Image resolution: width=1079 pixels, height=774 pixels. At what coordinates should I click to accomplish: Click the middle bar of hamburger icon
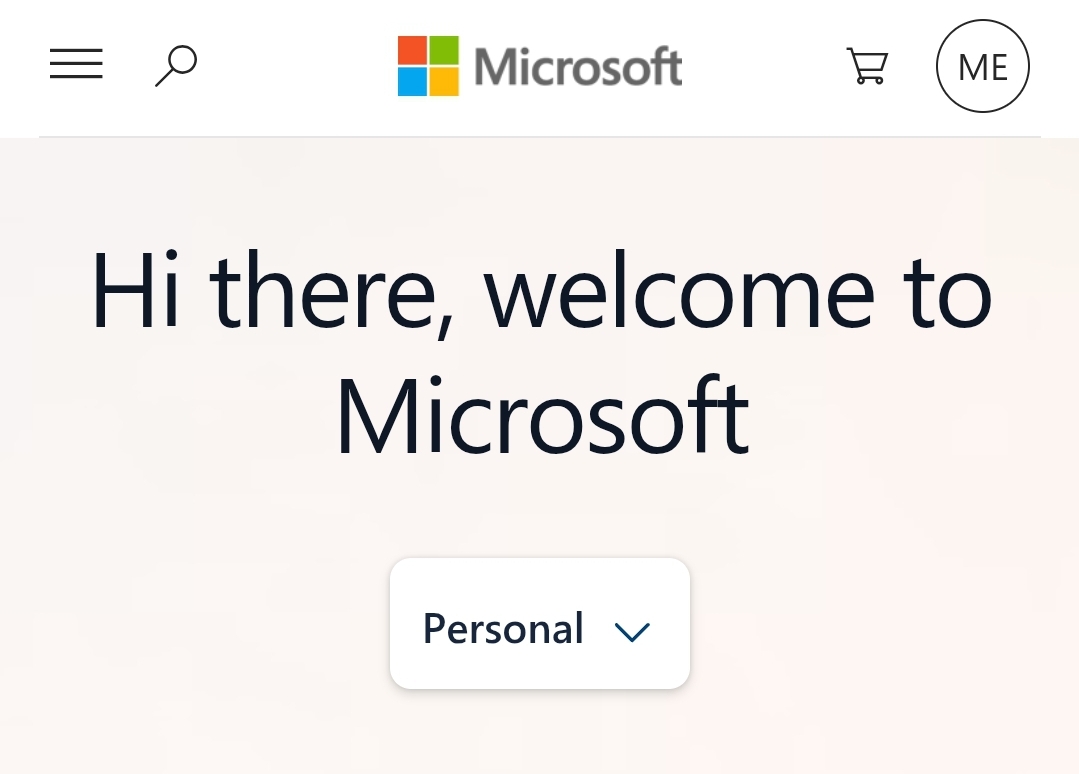(76, 63)
